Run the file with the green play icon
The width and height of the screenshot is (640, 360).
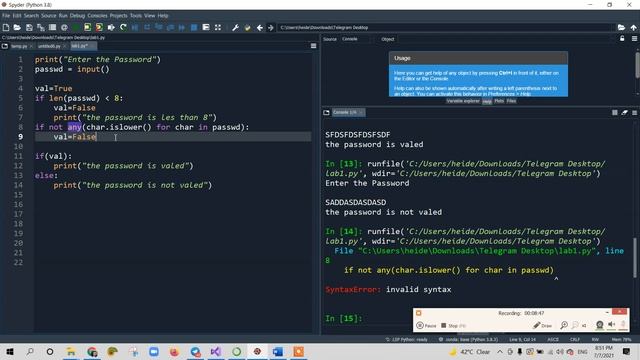(x=76, y=27)
